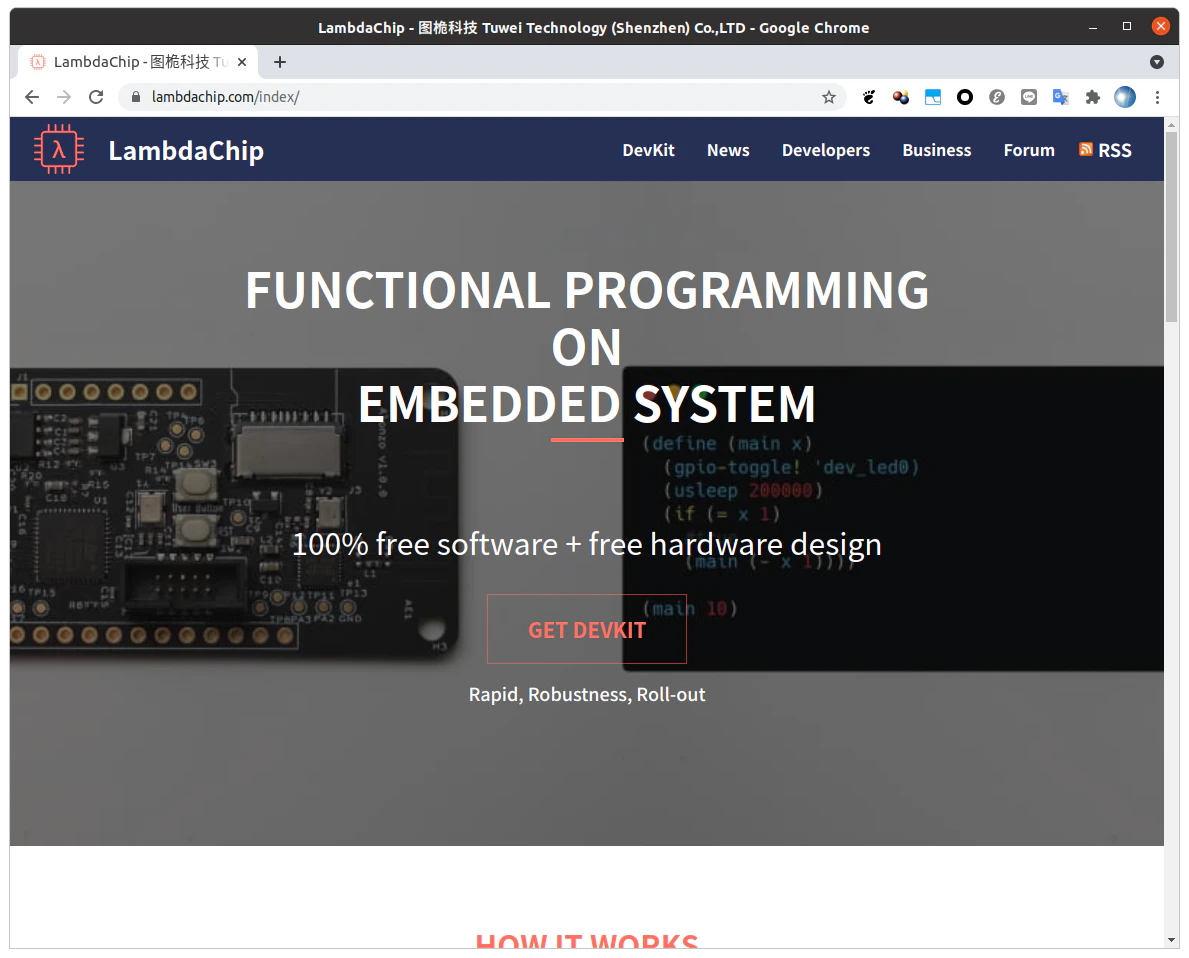Click the '100% free software + free hardware design' text

click(x=587, y=545)
